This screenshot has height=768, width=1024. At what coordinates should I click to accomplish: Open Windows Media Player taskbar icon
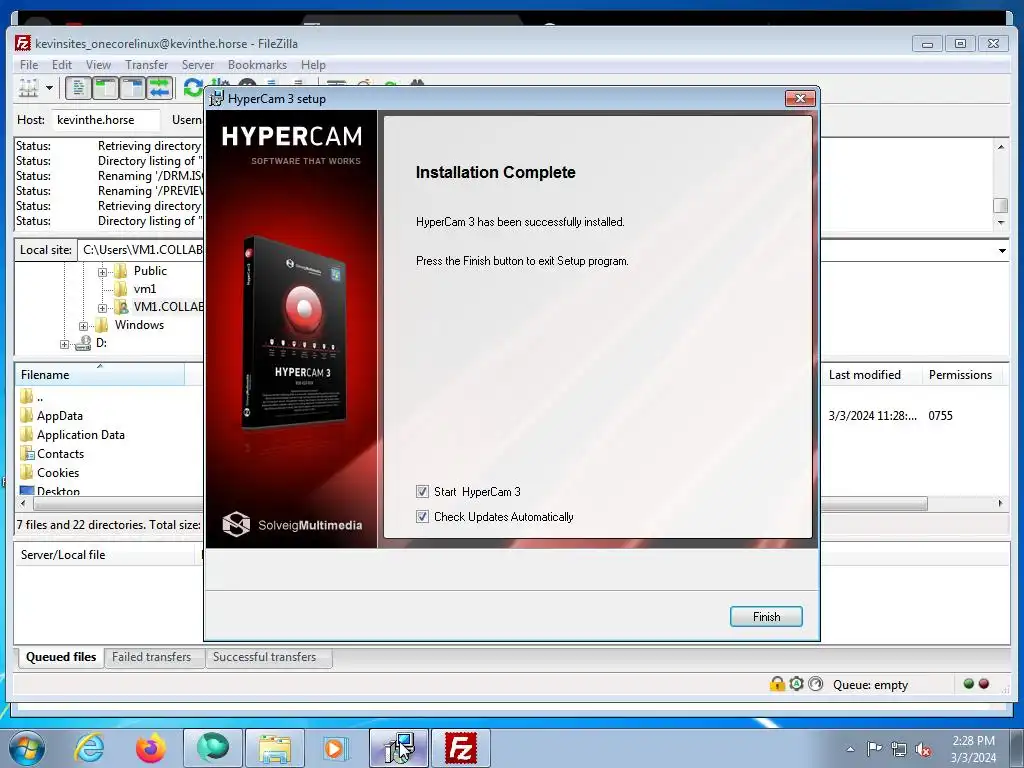[x=336, y=748]
